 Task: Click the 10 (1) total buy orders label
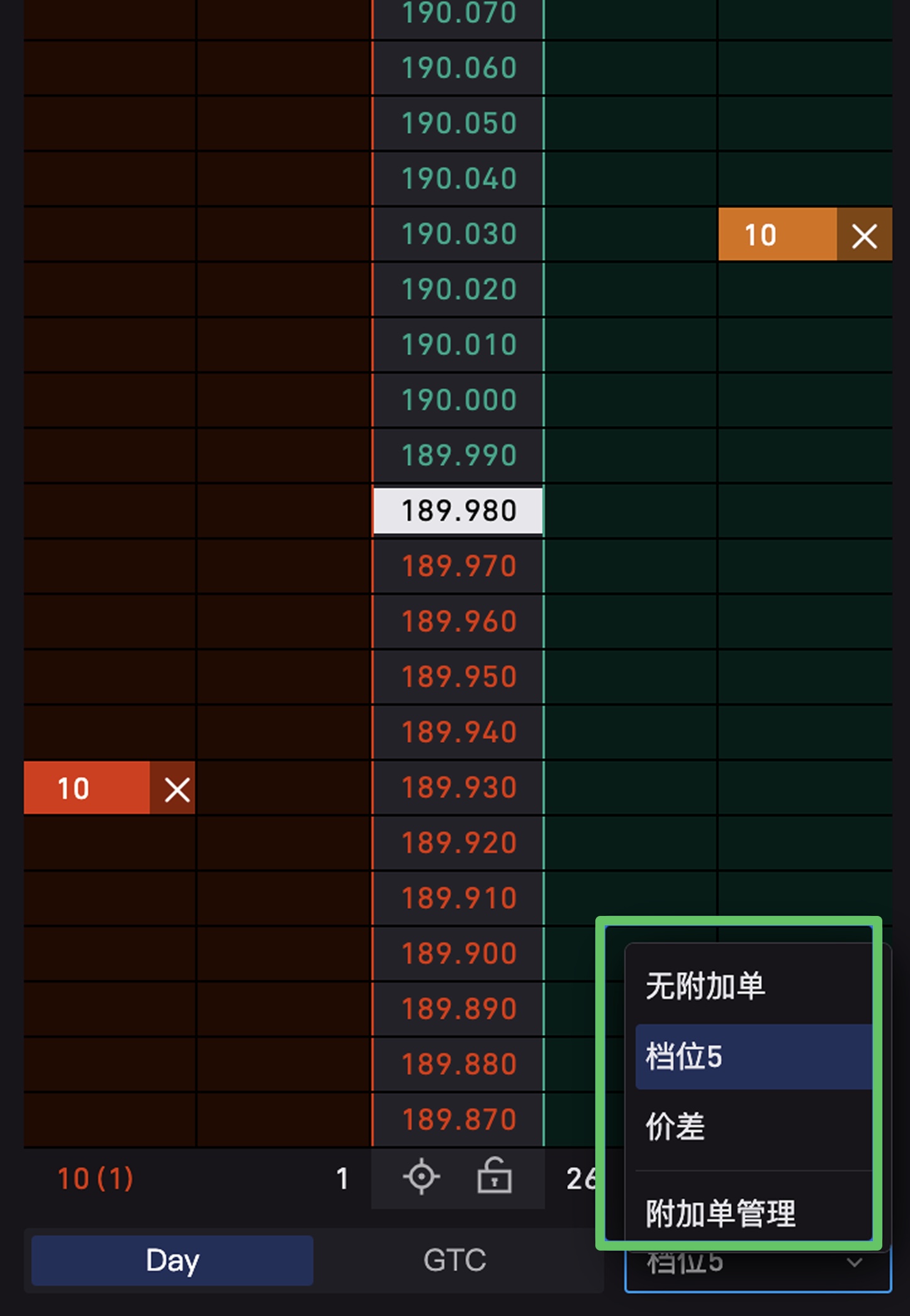(x=96, y=1179)
